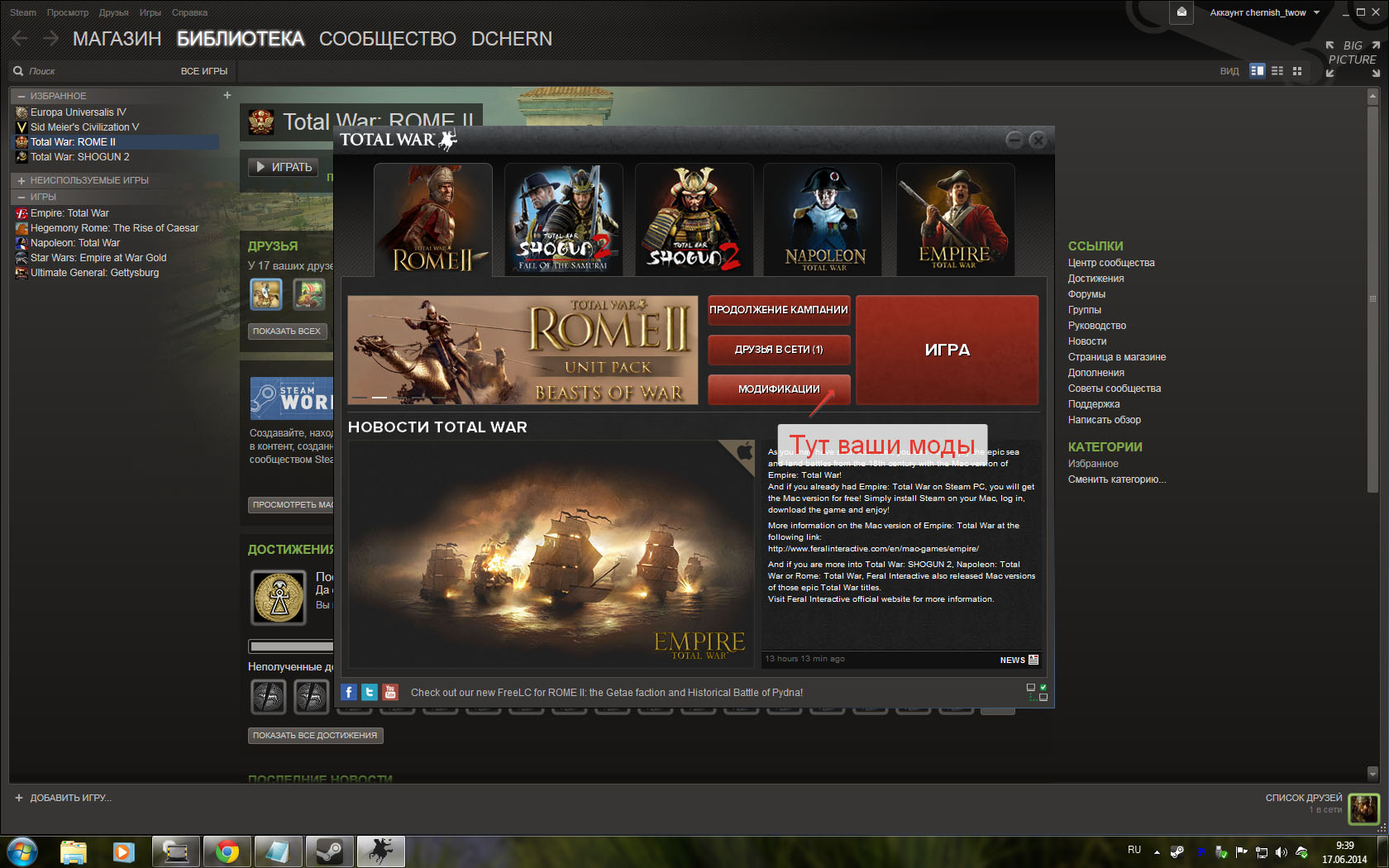Click the library search field

pos(91,71)
